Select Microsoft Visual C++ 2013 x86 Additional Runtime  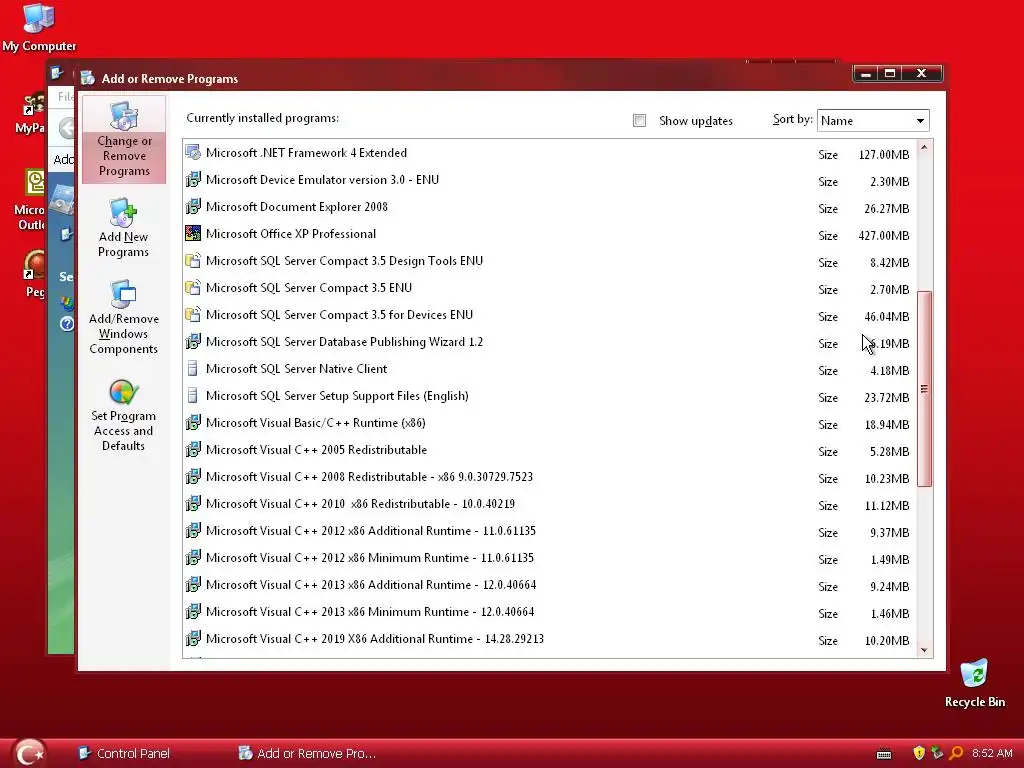click(x=550, y=585)
